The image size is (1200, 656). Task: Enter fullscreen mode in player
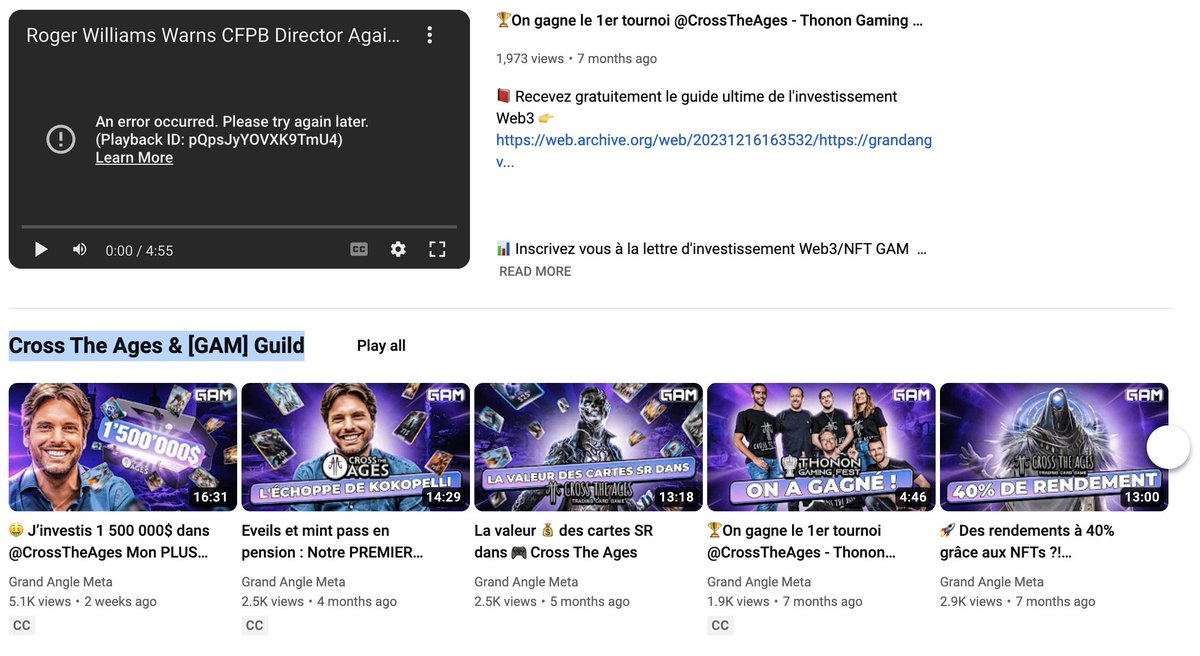point(437,250)
